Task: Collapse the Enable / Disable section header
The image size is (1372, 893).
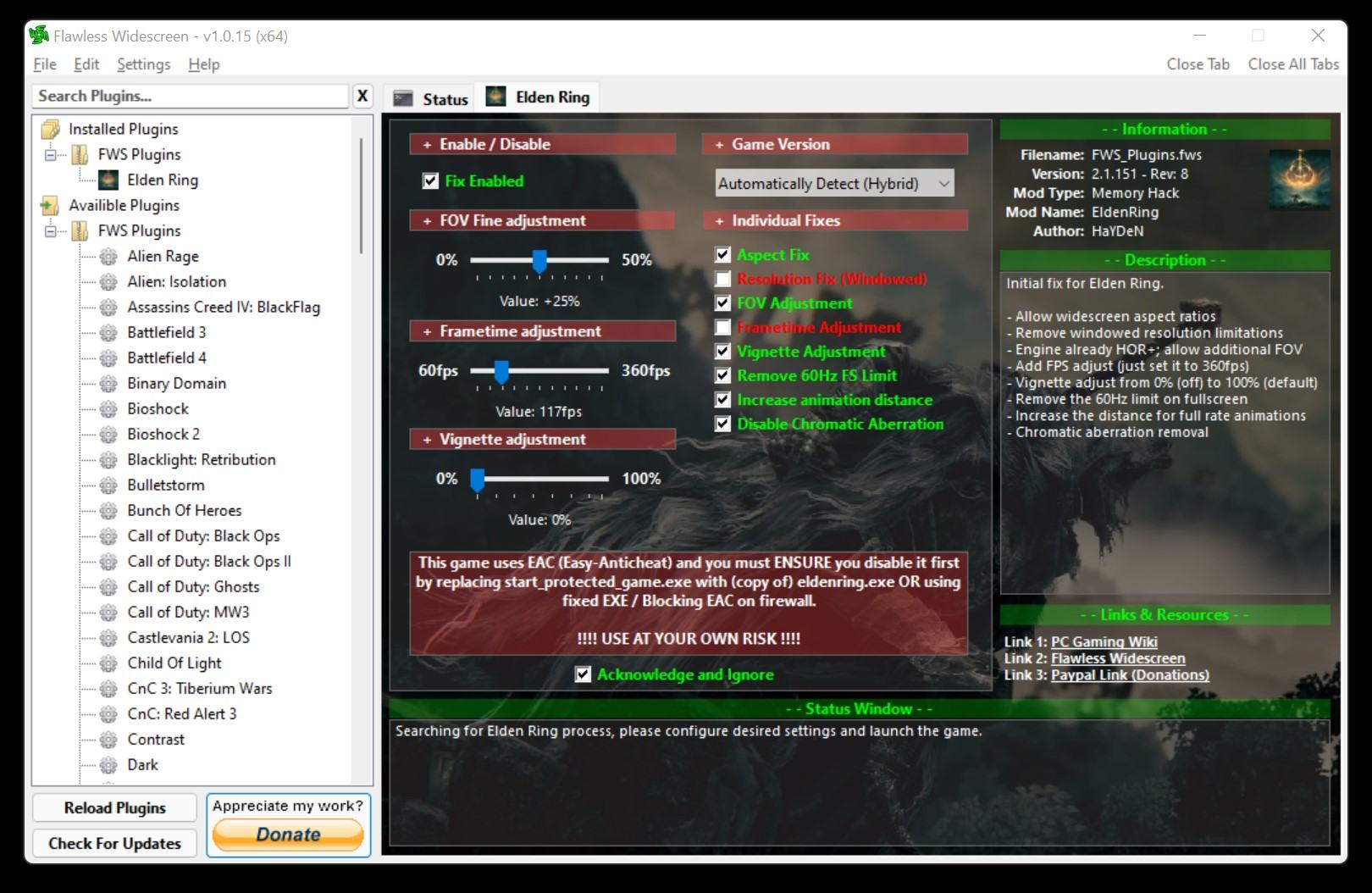Action: pyautogui.click(x=542, y=144)
